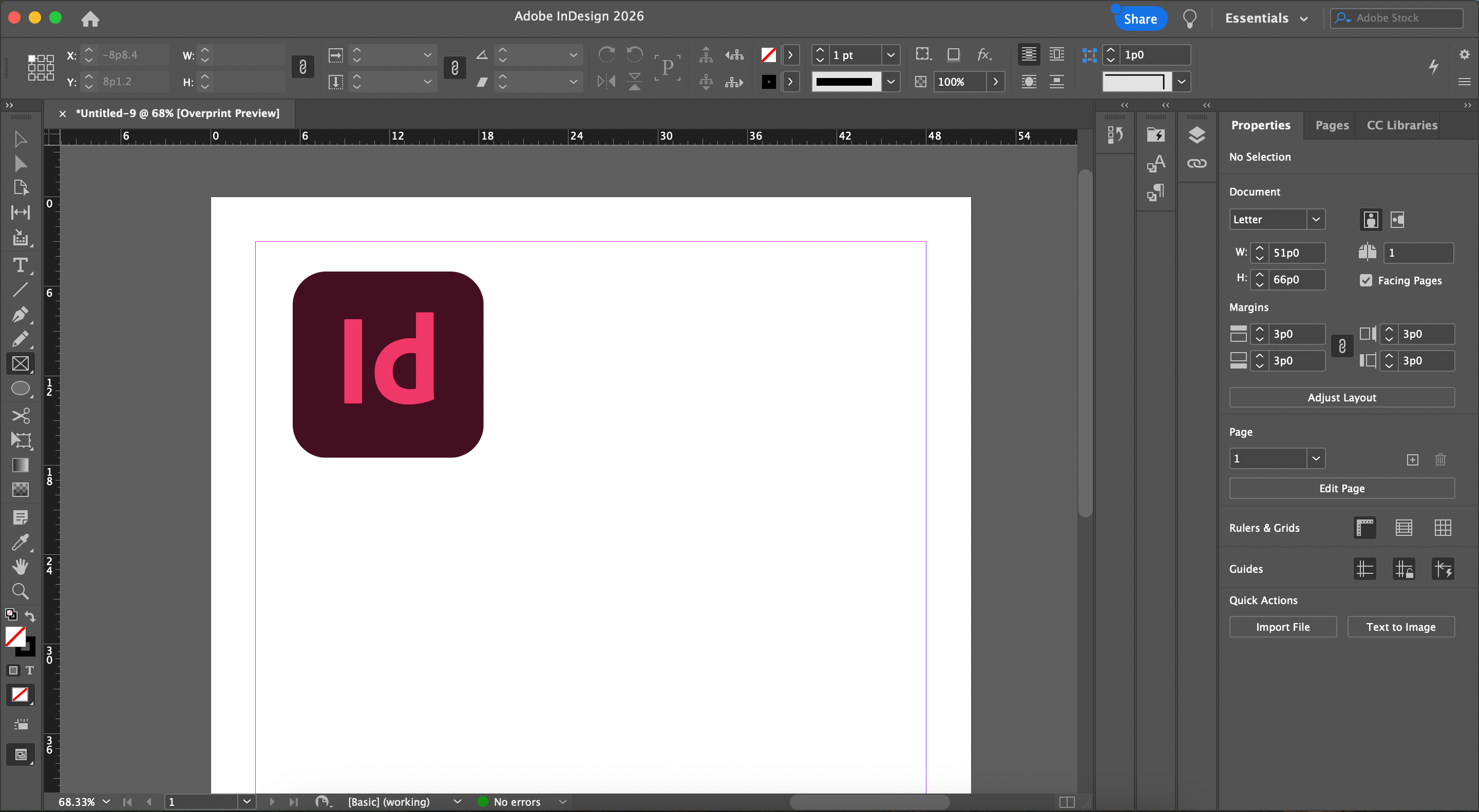Viewport: 1479px width, 812px height.
Task: Select the Eyedropper tool
Action: click(x=20, y=542)
